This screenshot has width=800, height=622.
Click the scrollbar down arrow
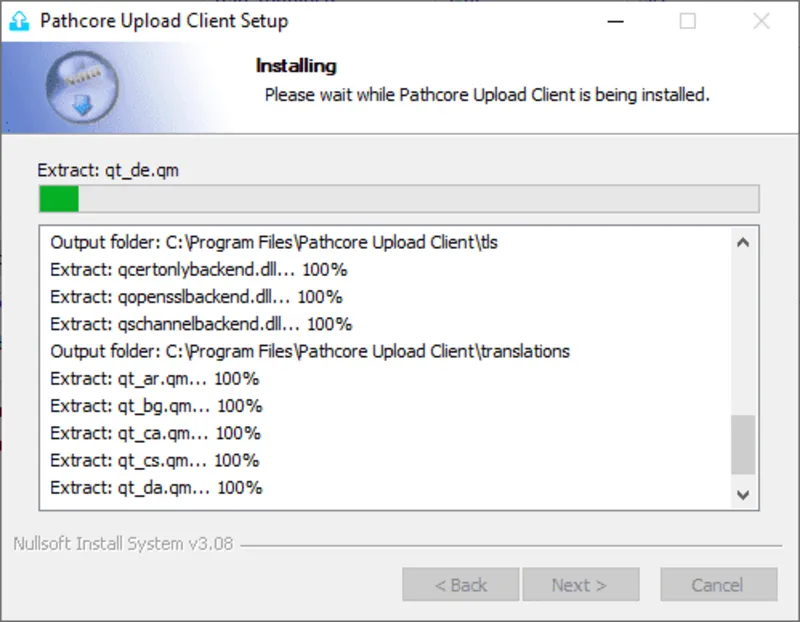(742, 493)
